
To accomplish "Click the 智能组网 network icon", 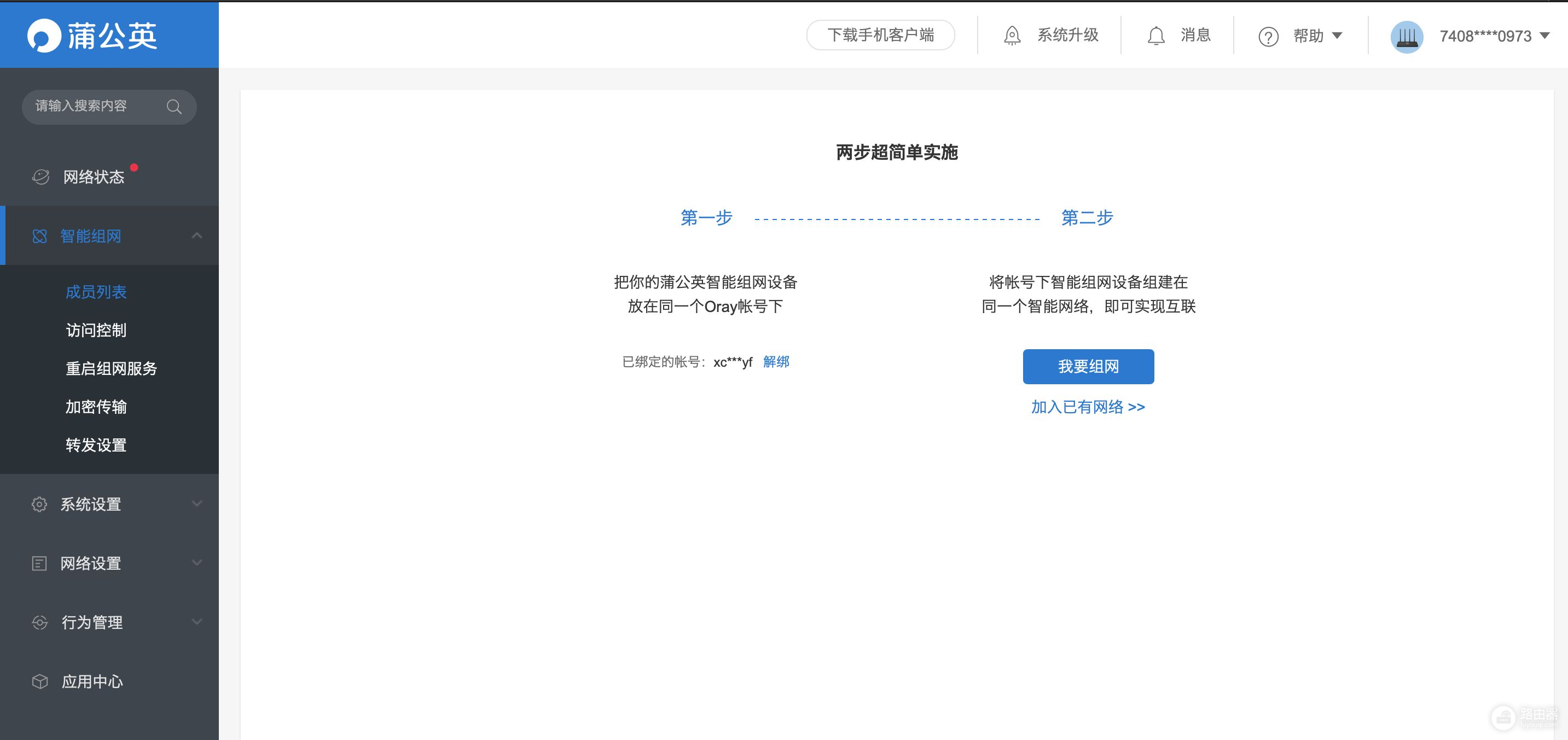I will tap(39, 236).
